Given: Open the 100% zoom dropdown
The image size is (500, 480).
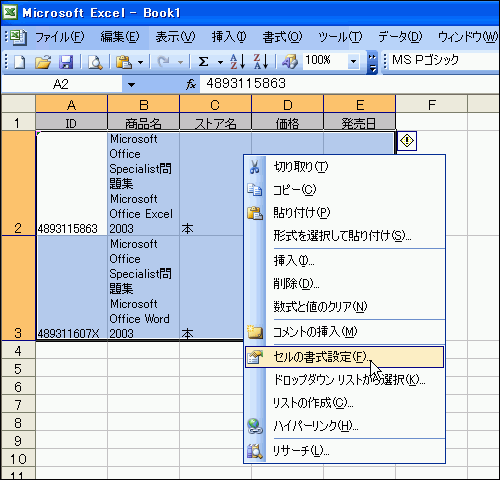Looking at the screenshot, I should [x=353, y=62].
